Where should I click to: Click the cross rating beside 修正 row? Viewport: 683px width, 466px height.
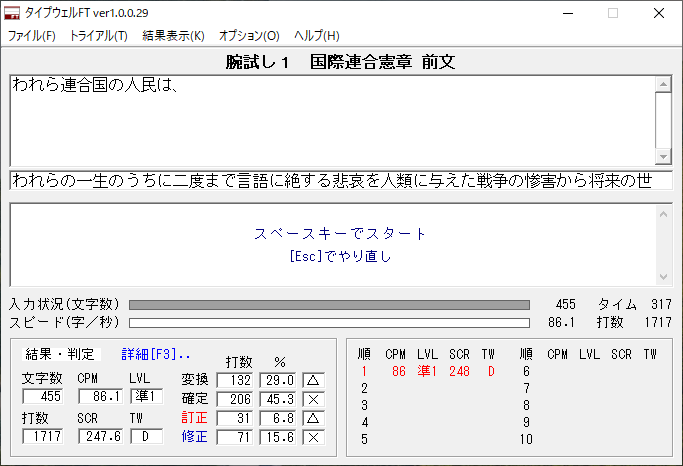tap(313, 437)
